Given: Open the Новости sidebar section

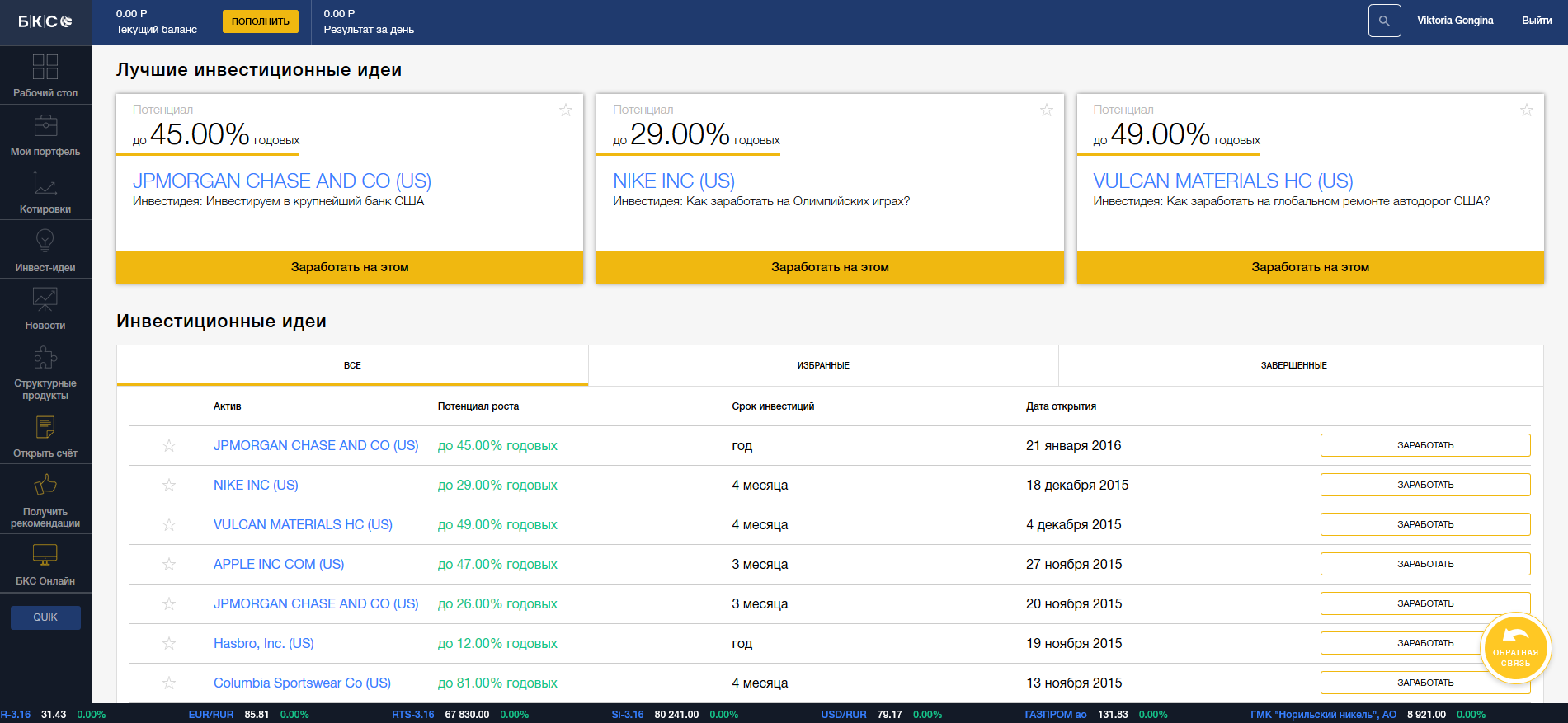Looking at the screenshot, I should tap(45, 308).
